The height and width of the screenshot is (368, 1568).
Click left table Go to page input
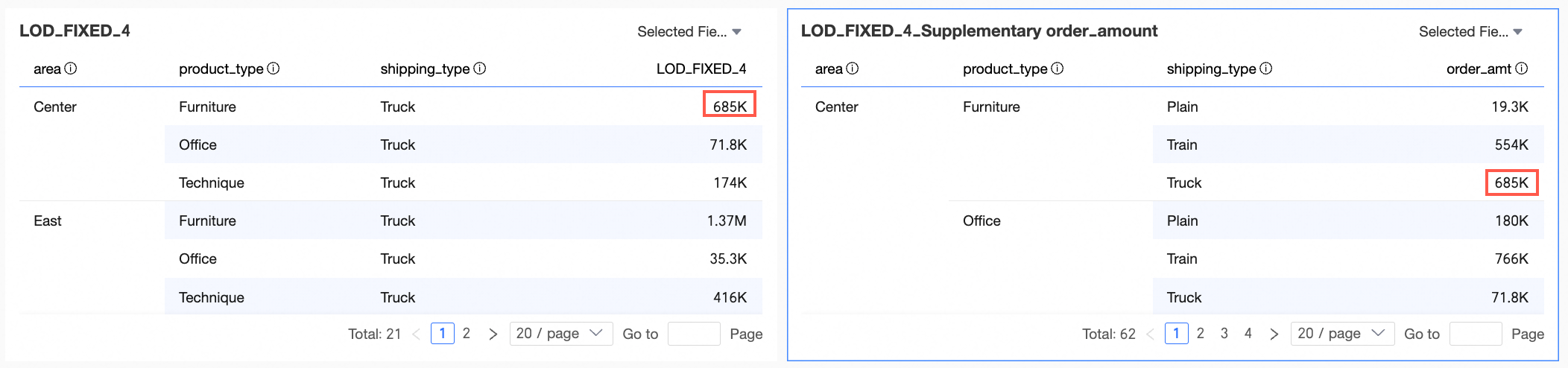tap(694, 334)
